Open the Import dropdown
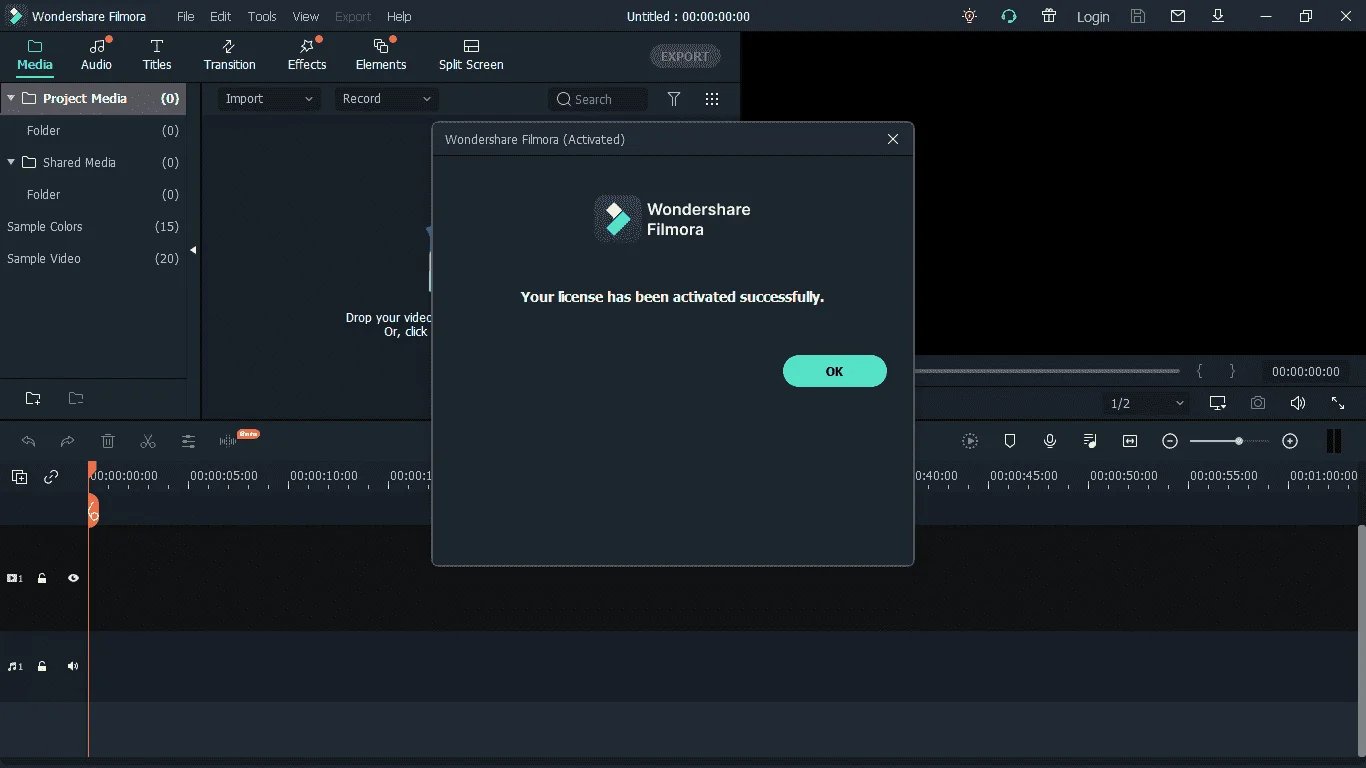The height and width of the screenshot is (768, 1366). tap(269, 99)
